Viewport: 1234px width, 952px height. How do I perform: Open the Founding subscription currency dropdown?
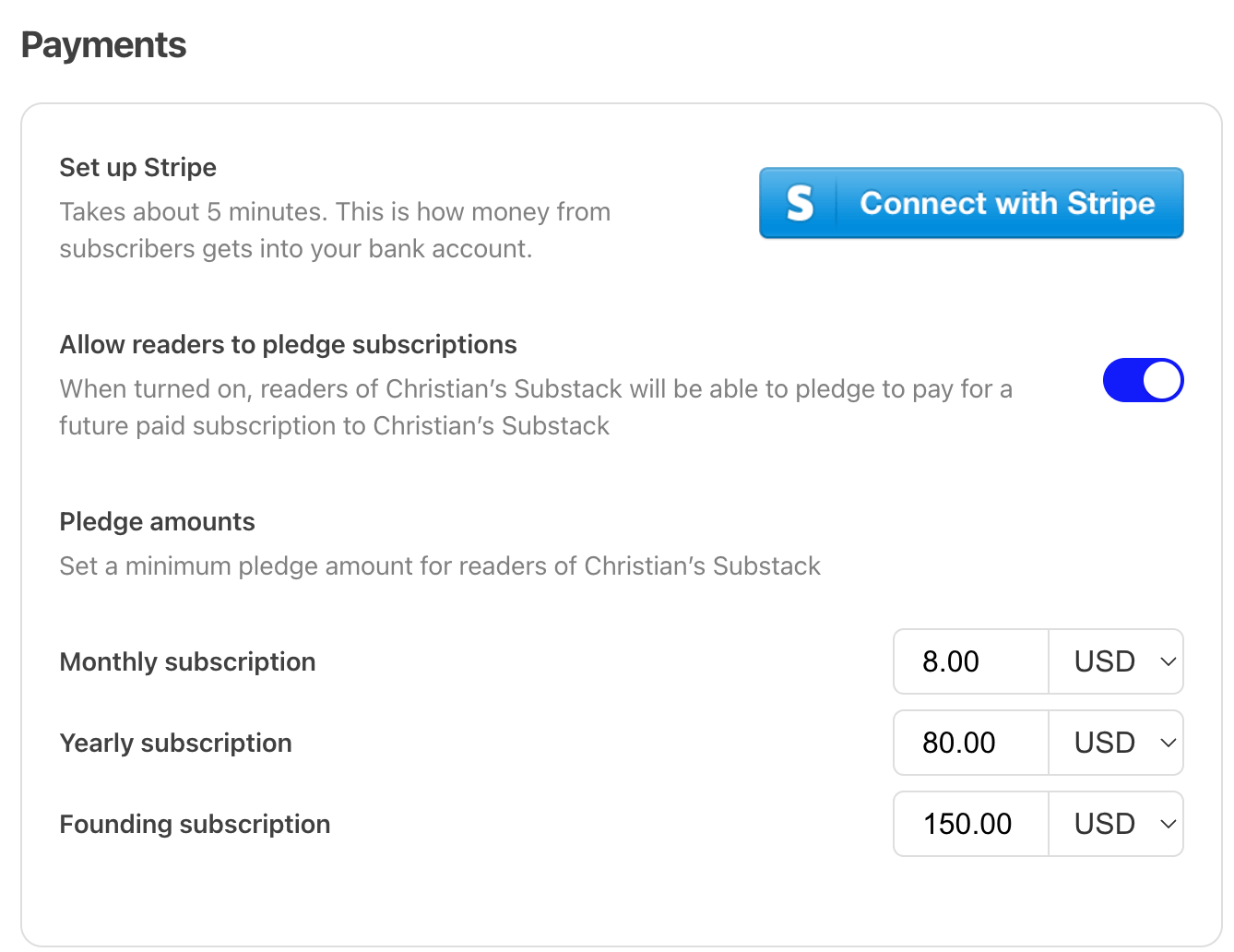point(1116,824)
